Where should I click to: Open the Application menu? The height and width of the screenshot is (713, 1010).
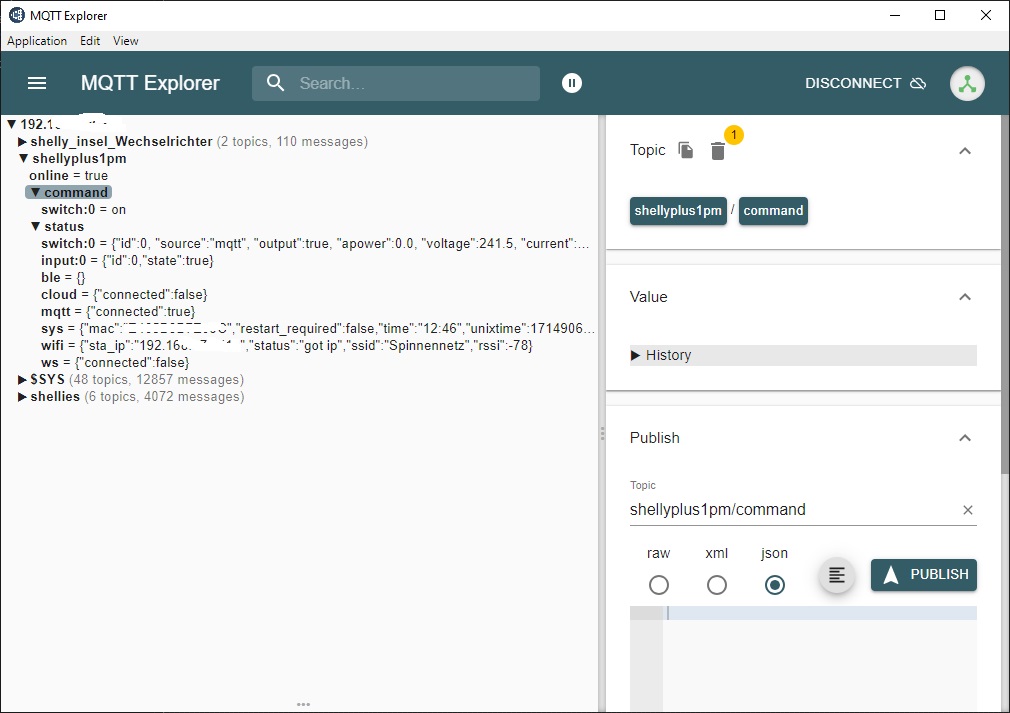(37, 41)
